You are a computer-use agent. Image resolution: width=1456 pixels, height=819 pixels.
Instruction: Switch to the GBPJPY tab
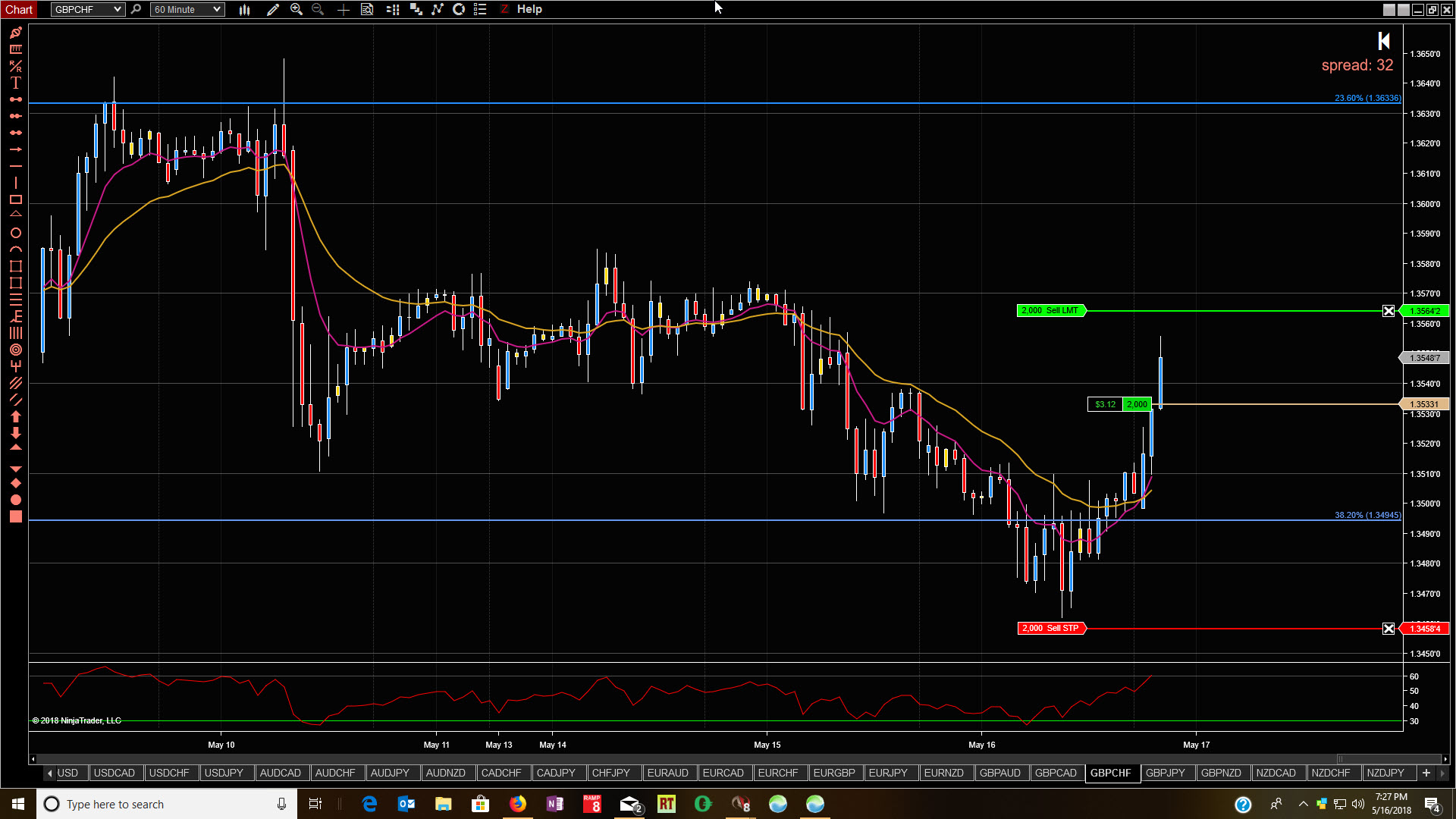tap(1165, 773)
